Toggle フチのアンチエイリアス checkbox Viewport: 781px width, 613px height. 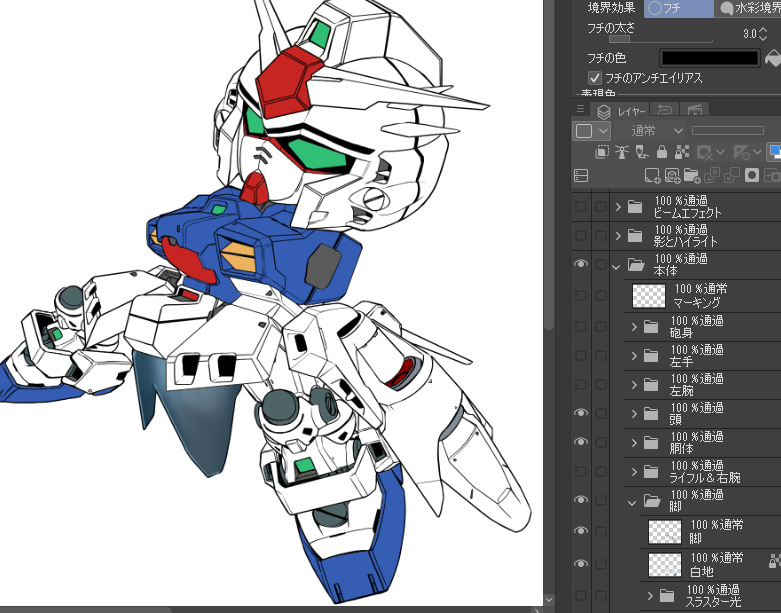point(594,78)
